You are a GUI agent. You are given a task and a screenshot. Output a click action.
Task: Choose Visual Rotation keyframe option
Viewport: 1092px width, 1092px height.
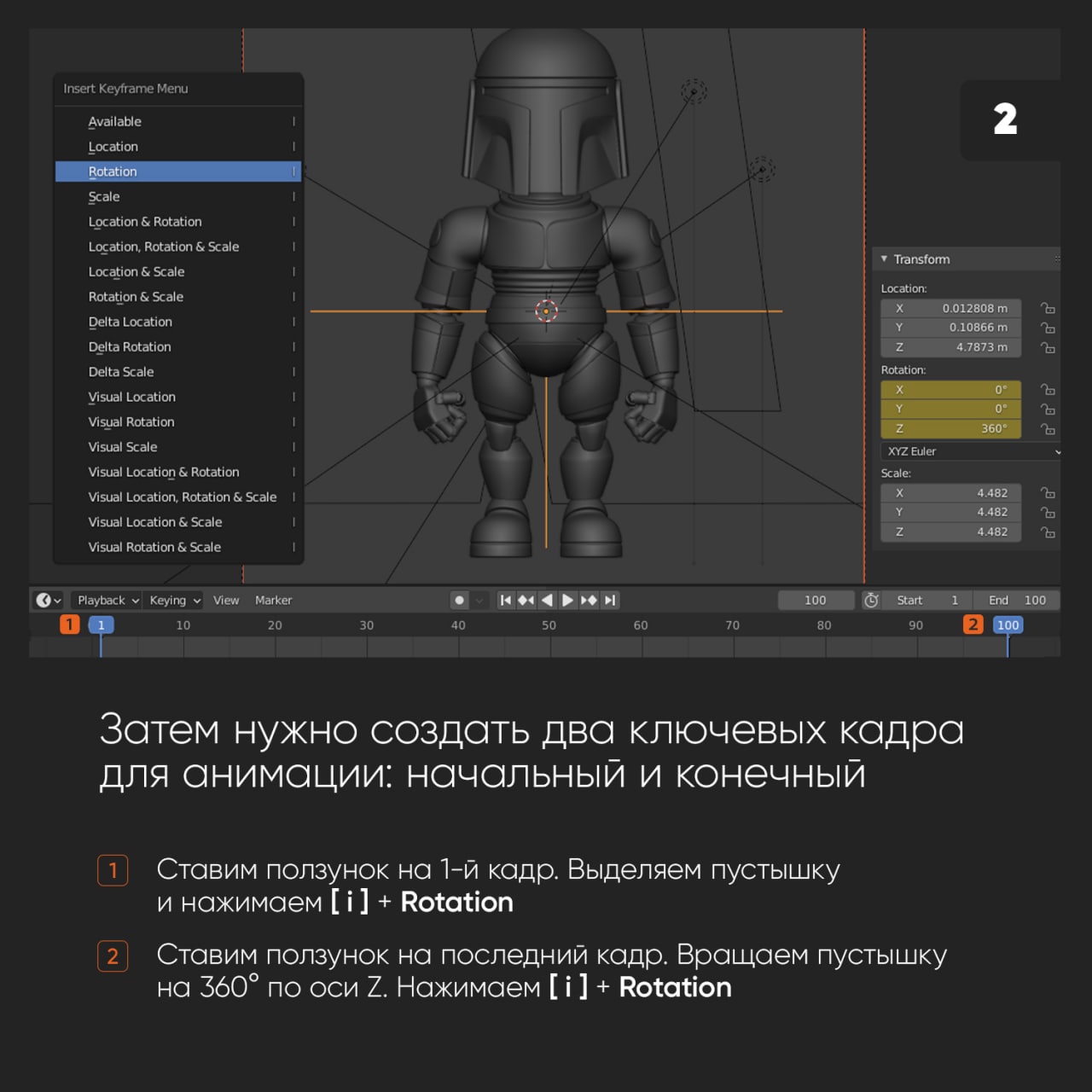pos(178,421)
